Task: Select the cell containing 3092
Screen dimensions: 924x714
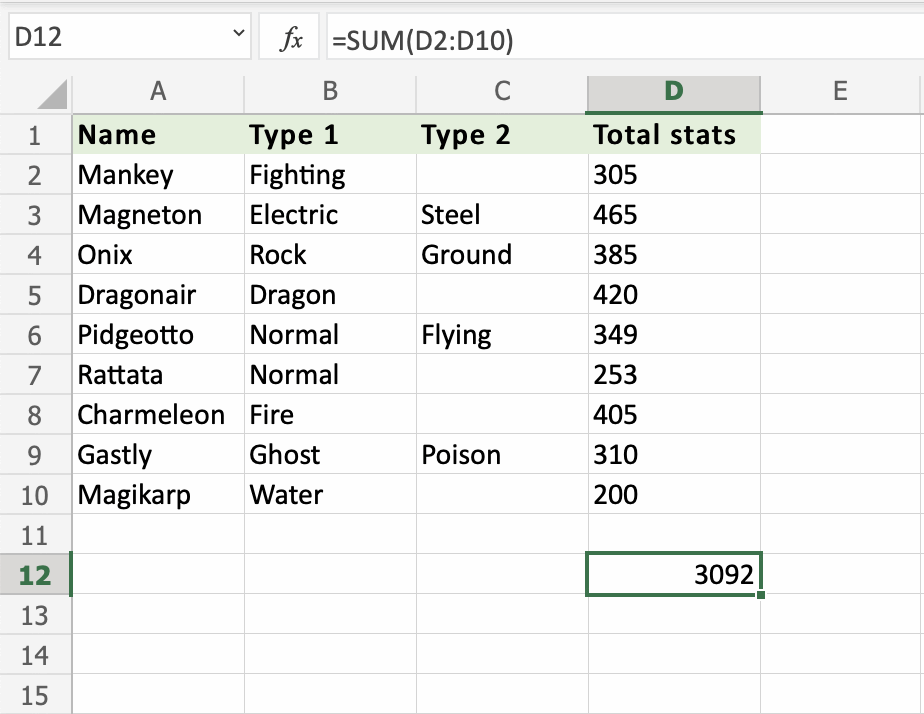Action: click(x=674, y=575)
